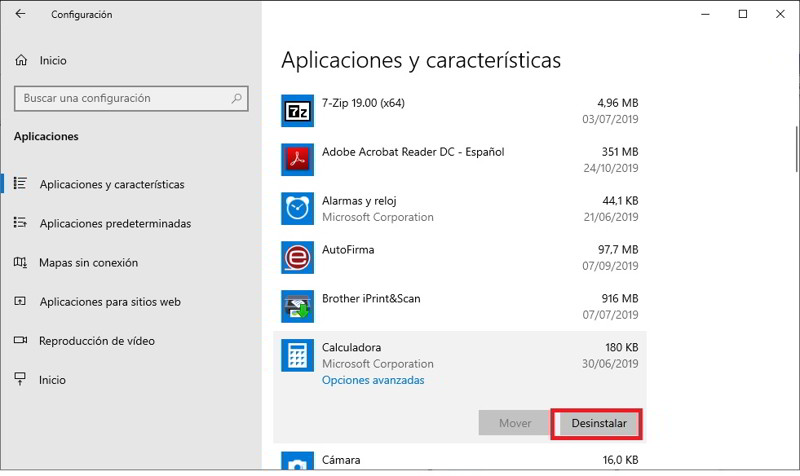Click the 7-Zip app icon
This screenshot has height=476, width=800.
click(298, 110)
